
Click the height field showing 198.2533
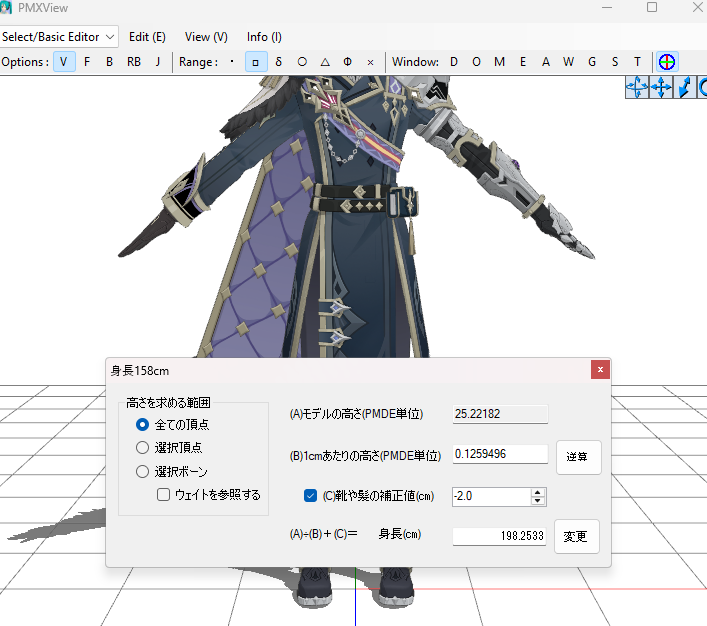[499, 536]
